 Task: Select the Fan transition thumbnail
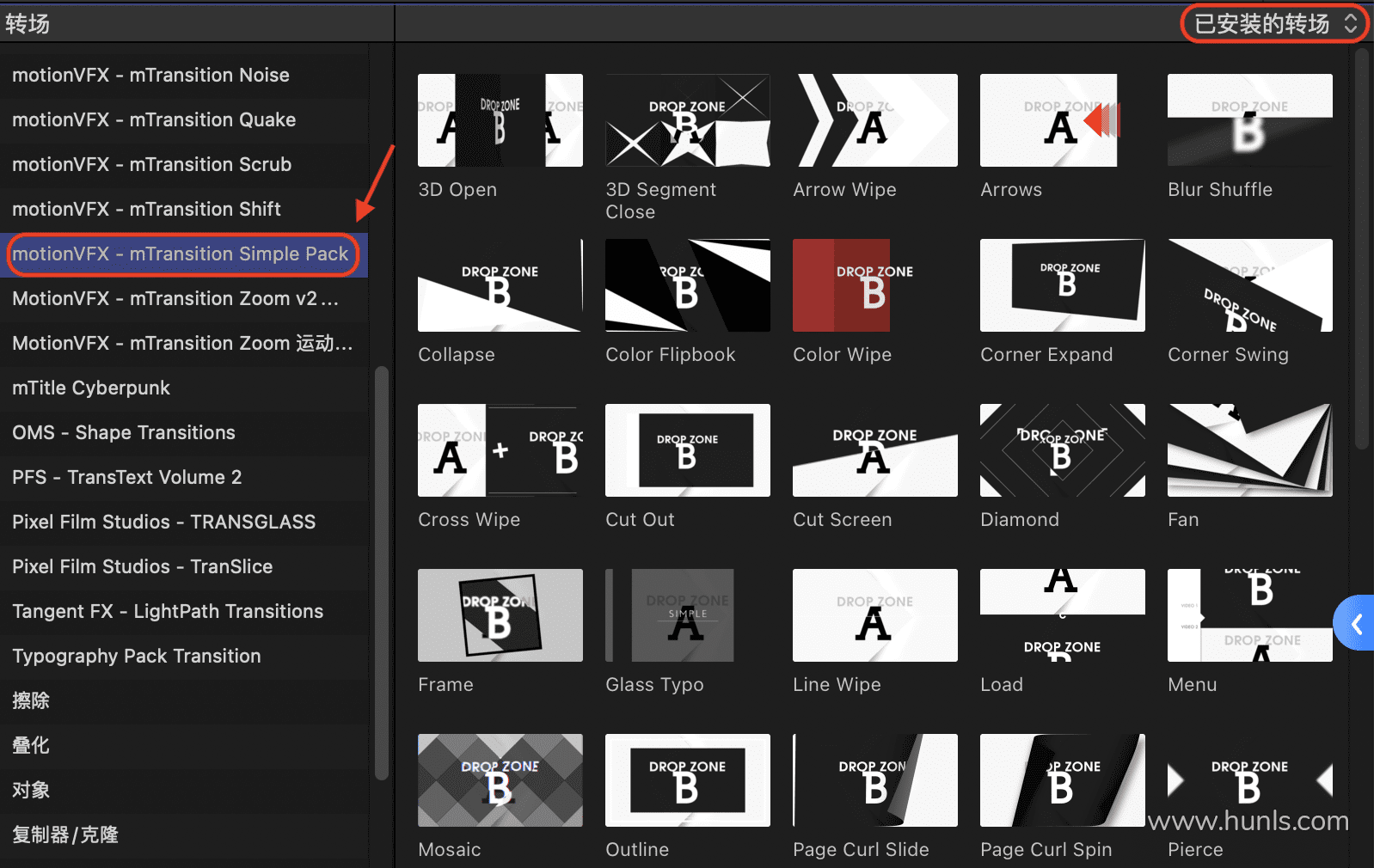1250,450
